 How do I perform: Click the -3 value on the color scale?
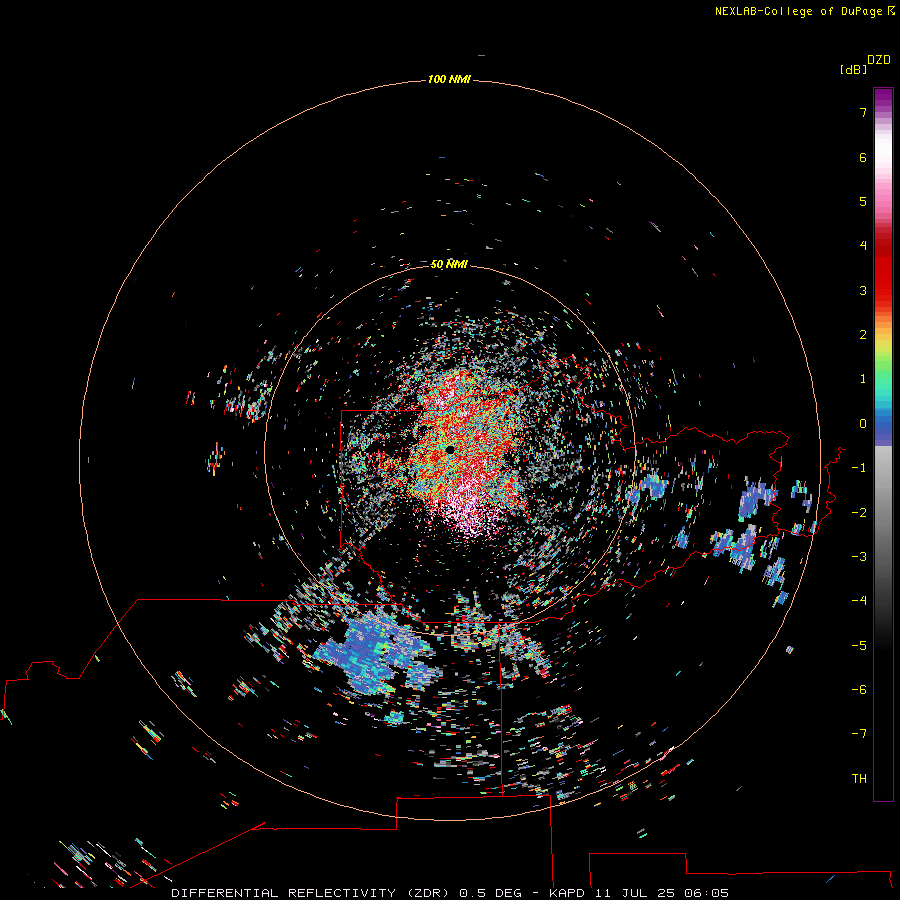859,557
